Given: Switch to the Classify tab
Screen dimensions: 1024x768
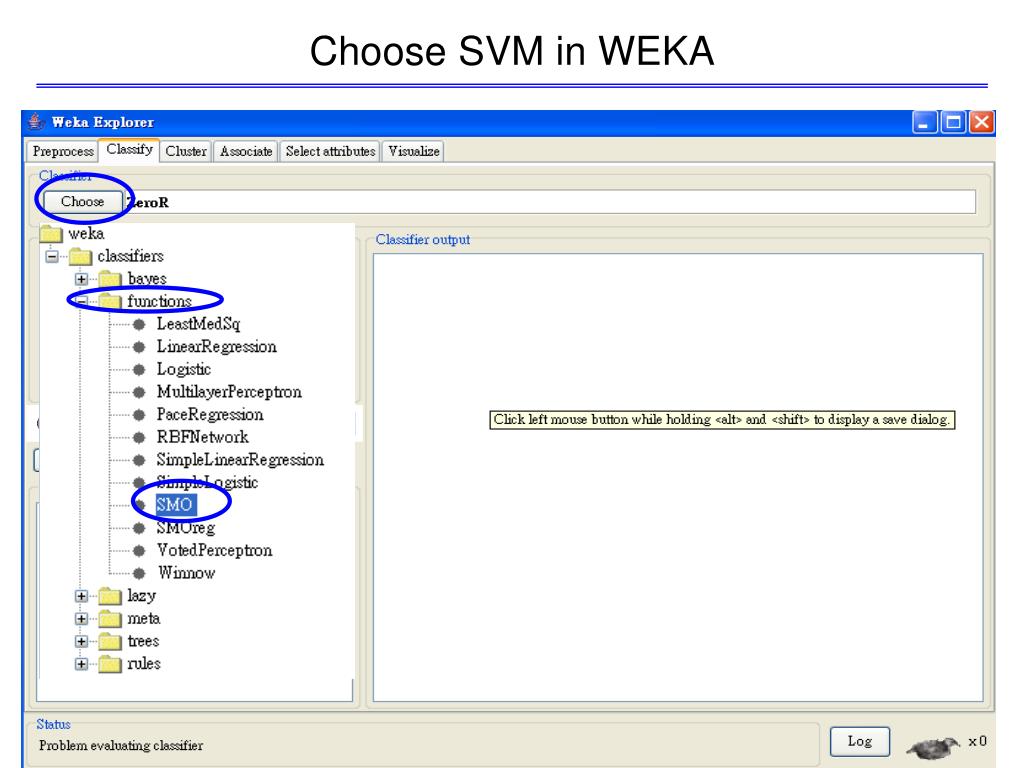Looking at the screenshot, I should pos(129,150).
